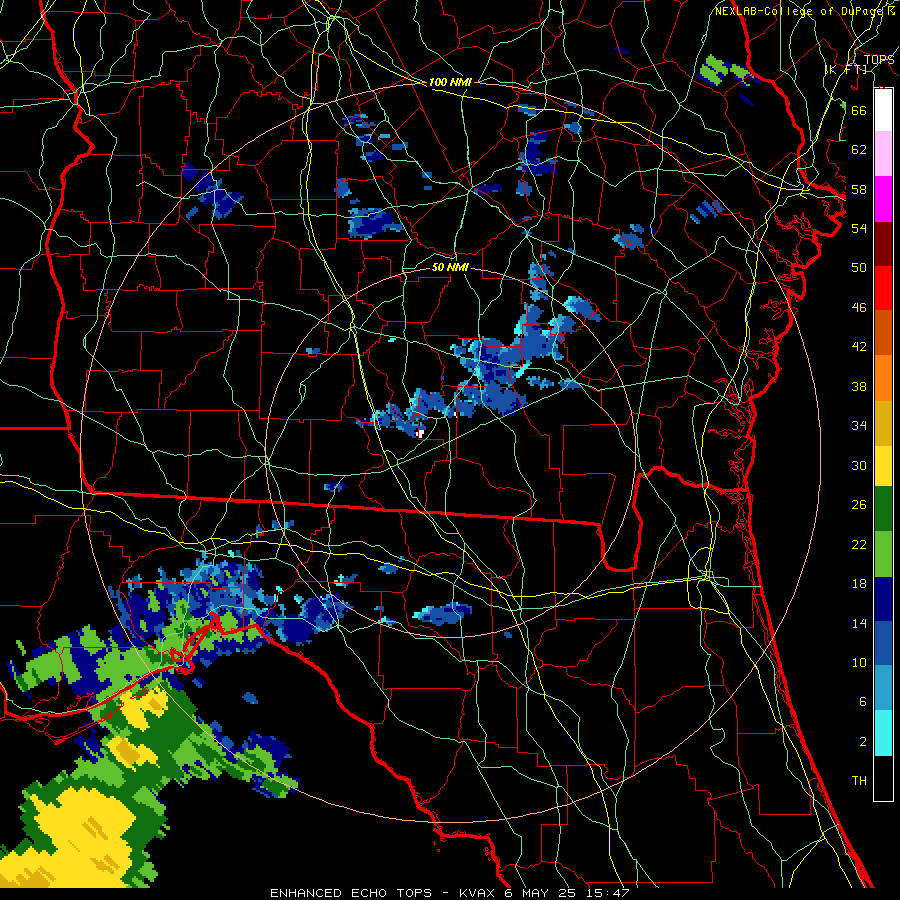
Task: Click the legend value '2'
Action: coord(862,742)
